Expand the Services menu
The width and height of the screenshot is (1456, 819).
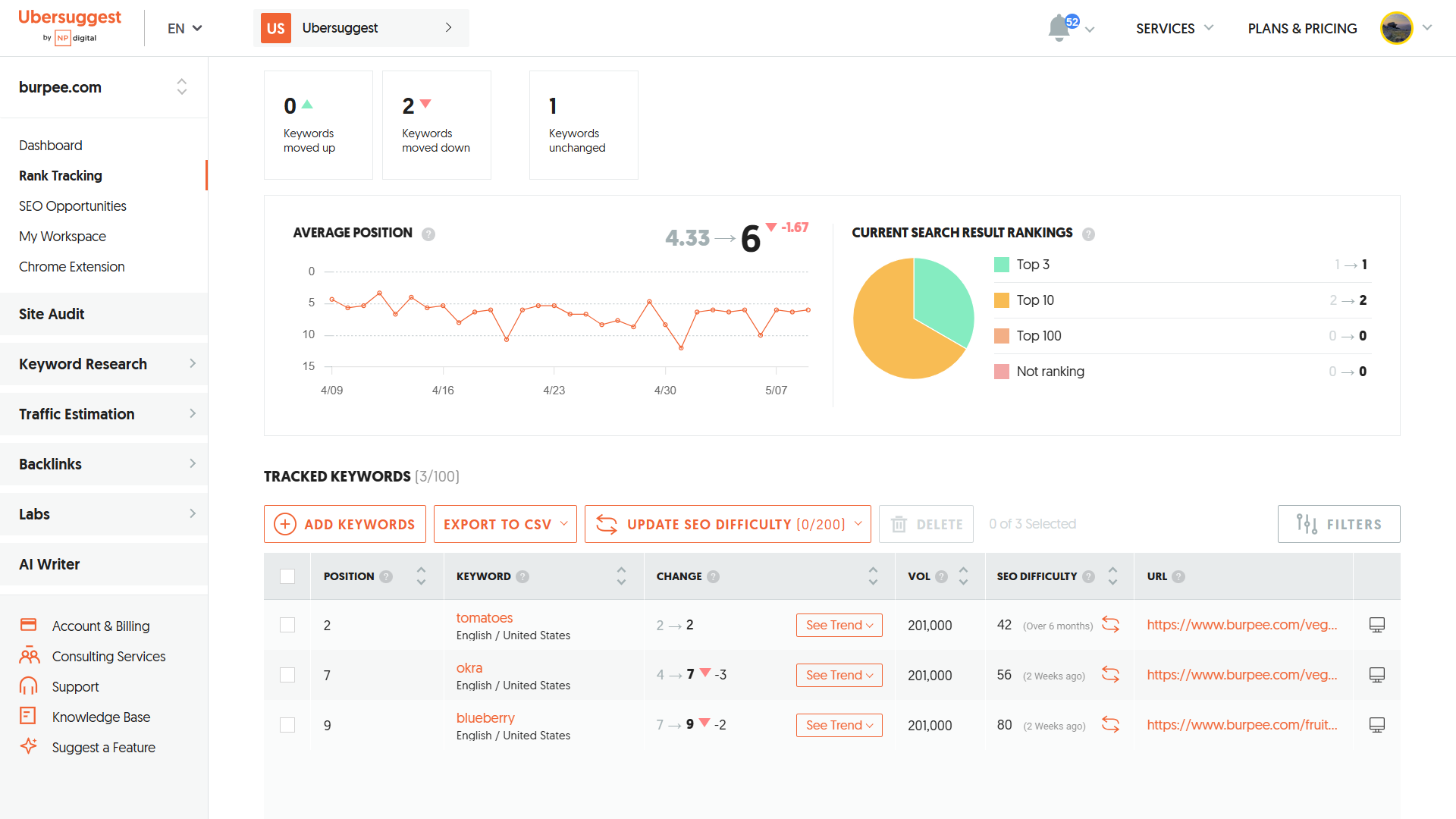click(1174, 28)
